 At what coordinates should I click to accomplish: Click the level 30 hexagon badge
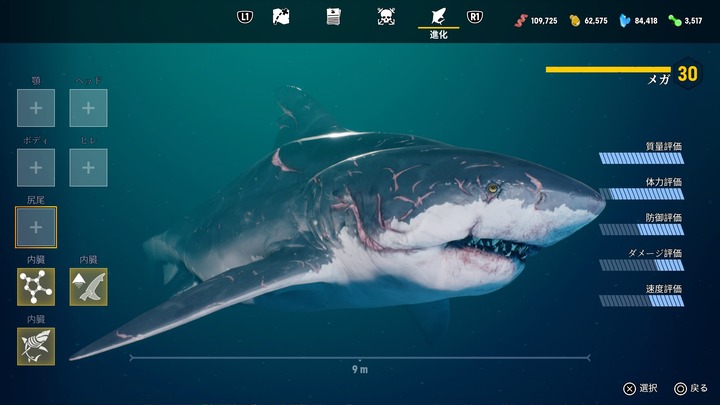687,73
